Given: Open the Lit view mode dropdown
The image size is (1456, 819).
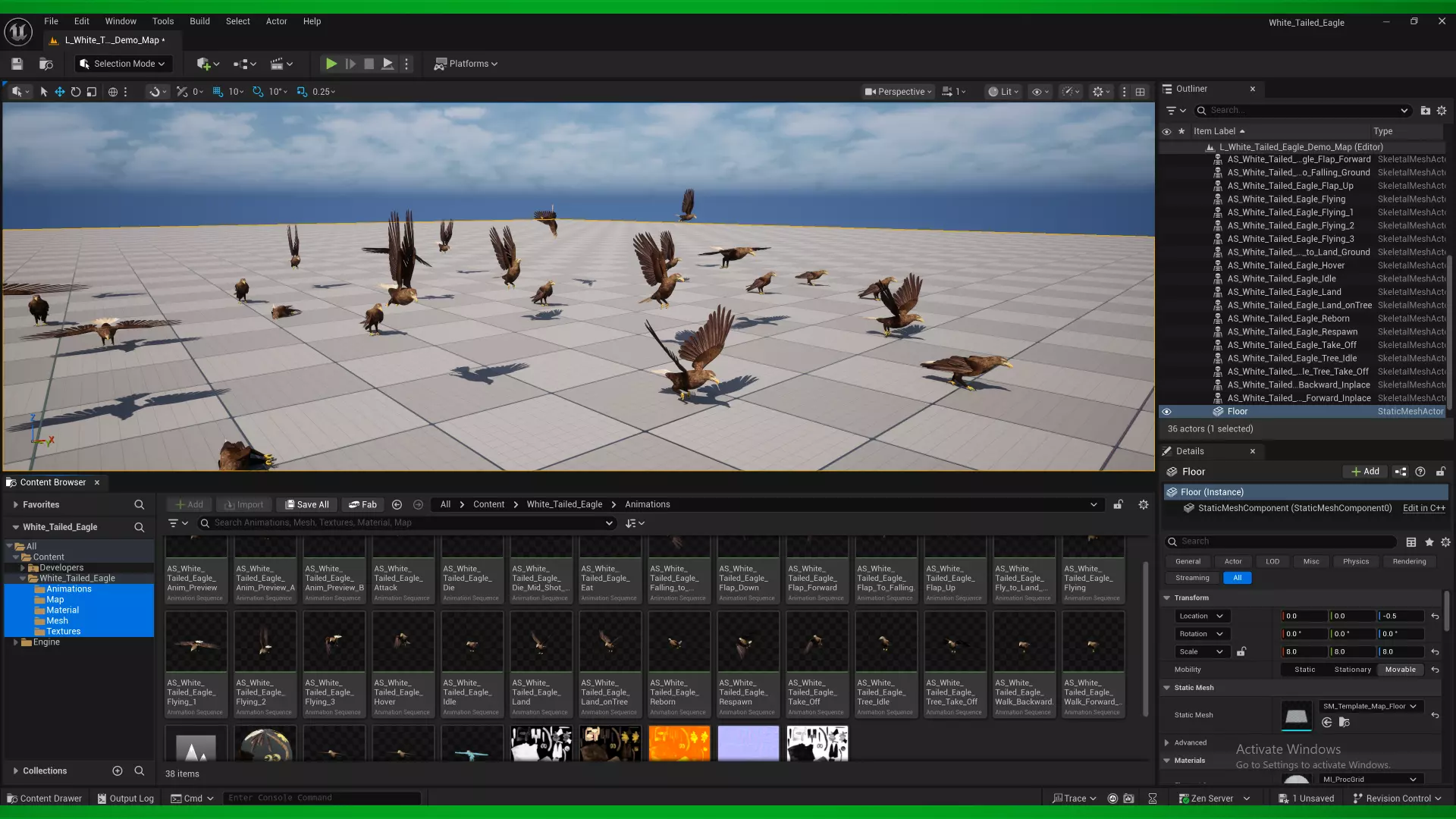Looking at the screenshot, I should coord(1004,92).
